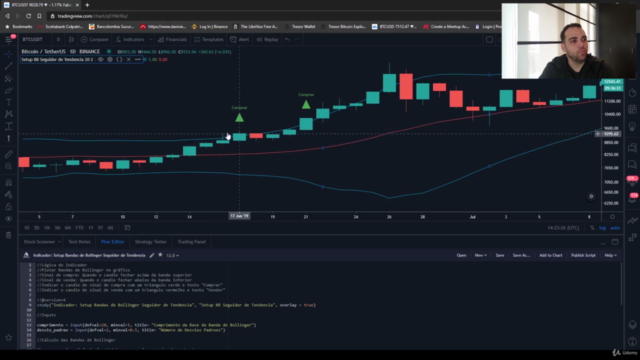Open indicator source code braces icon
This screenshot has height=360, width=640.
(x=119, y=60)
